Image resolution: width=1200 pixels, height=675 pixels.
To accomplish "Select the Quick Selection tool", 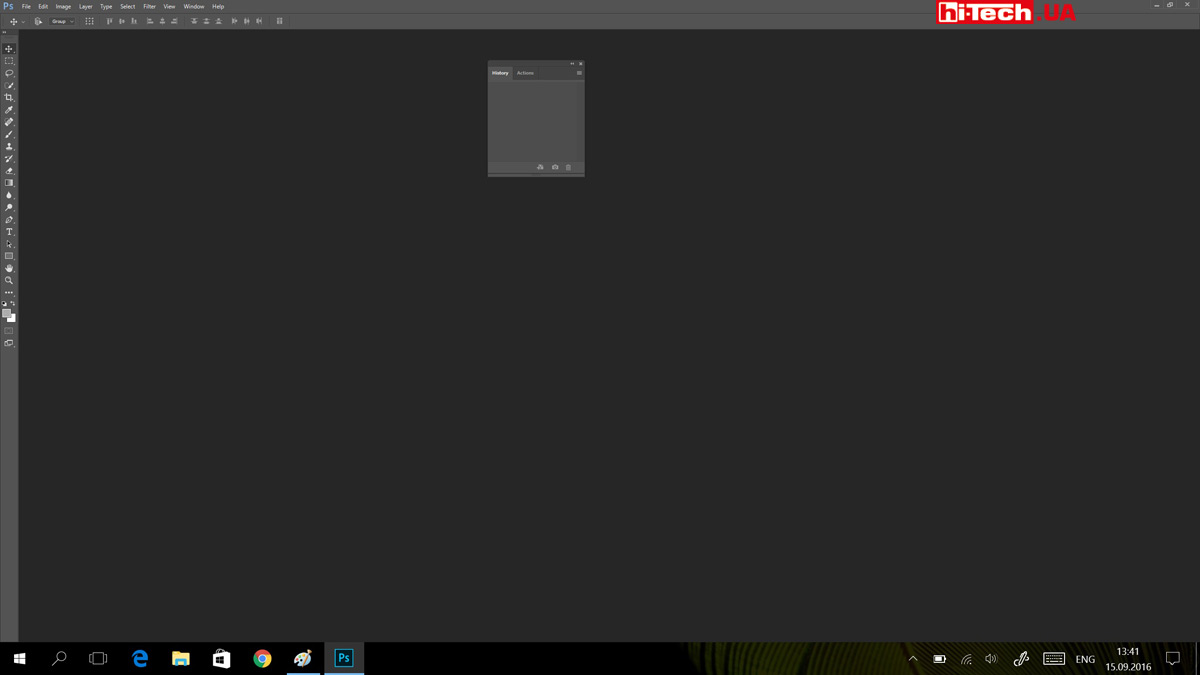I will pyautogui.click(x=9, y=85).
